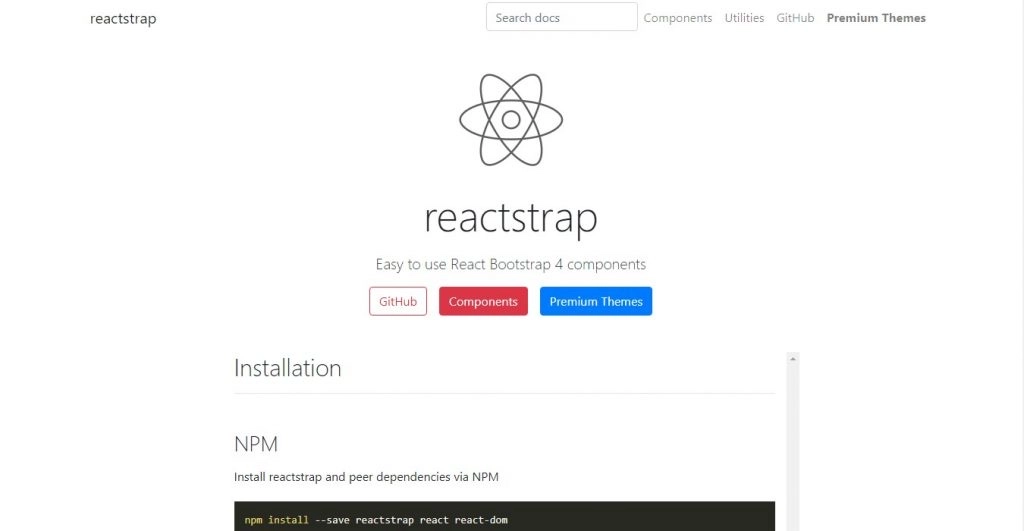Open the GitHub nav link

(795, 18)
